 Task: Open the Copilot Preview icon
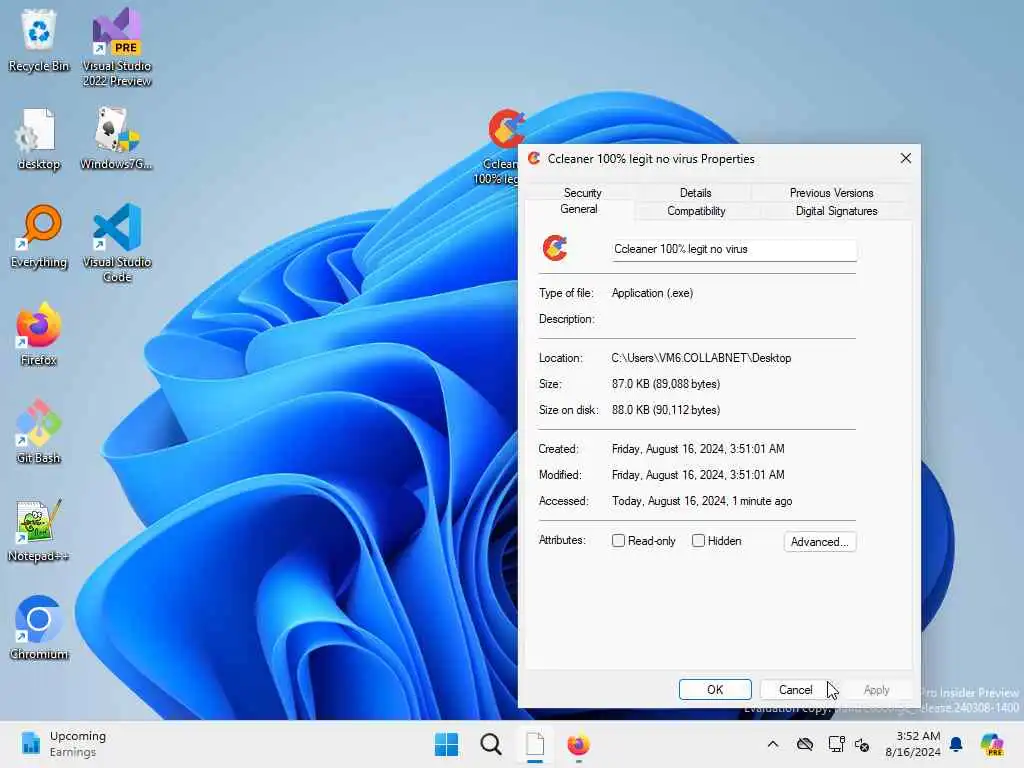(x=992, y=744)
